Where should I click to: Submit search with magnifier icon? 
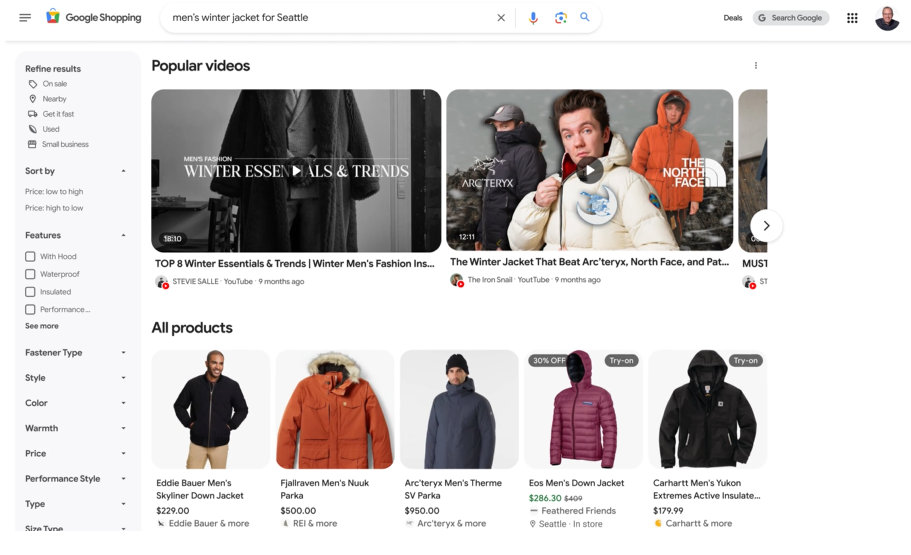(x=585, y=17)
